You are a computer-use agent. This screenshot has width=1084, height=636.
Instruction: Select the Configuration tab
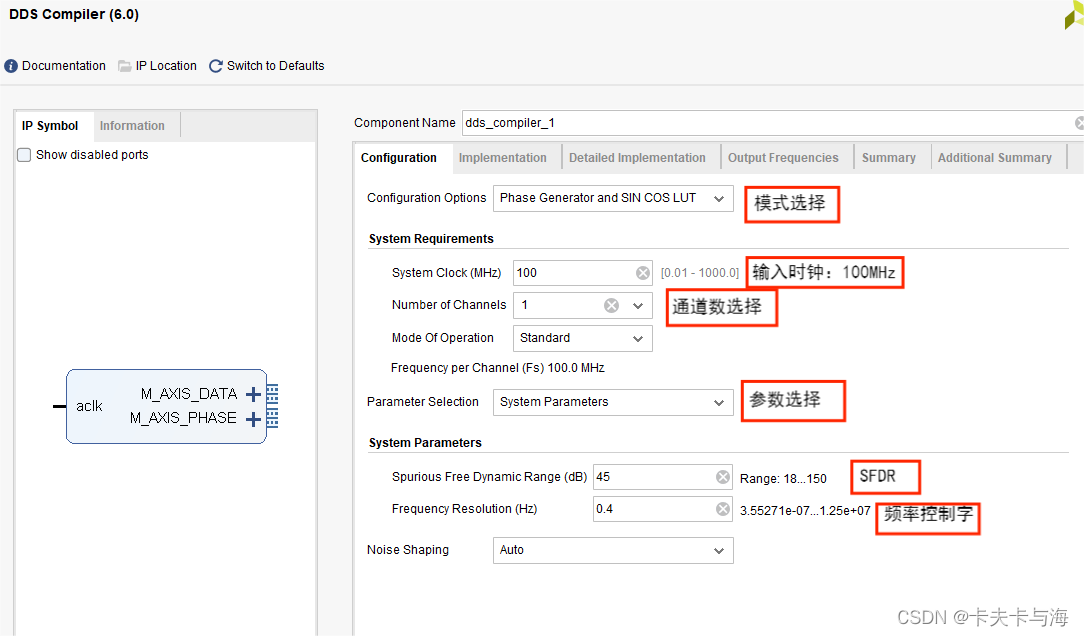[399, 158]
